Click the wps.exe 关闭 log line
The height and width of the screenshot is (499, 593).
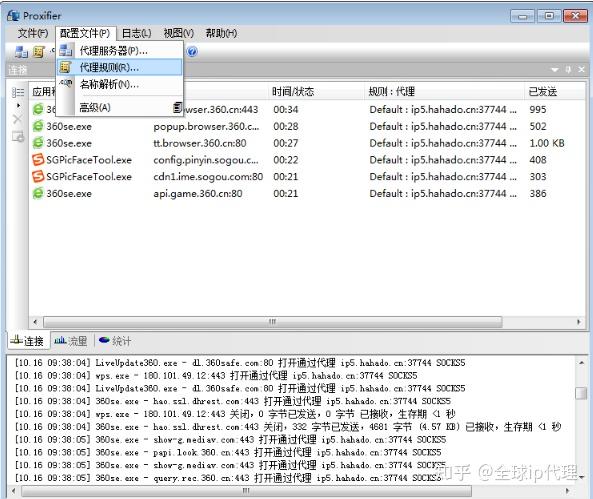[235, 414]
